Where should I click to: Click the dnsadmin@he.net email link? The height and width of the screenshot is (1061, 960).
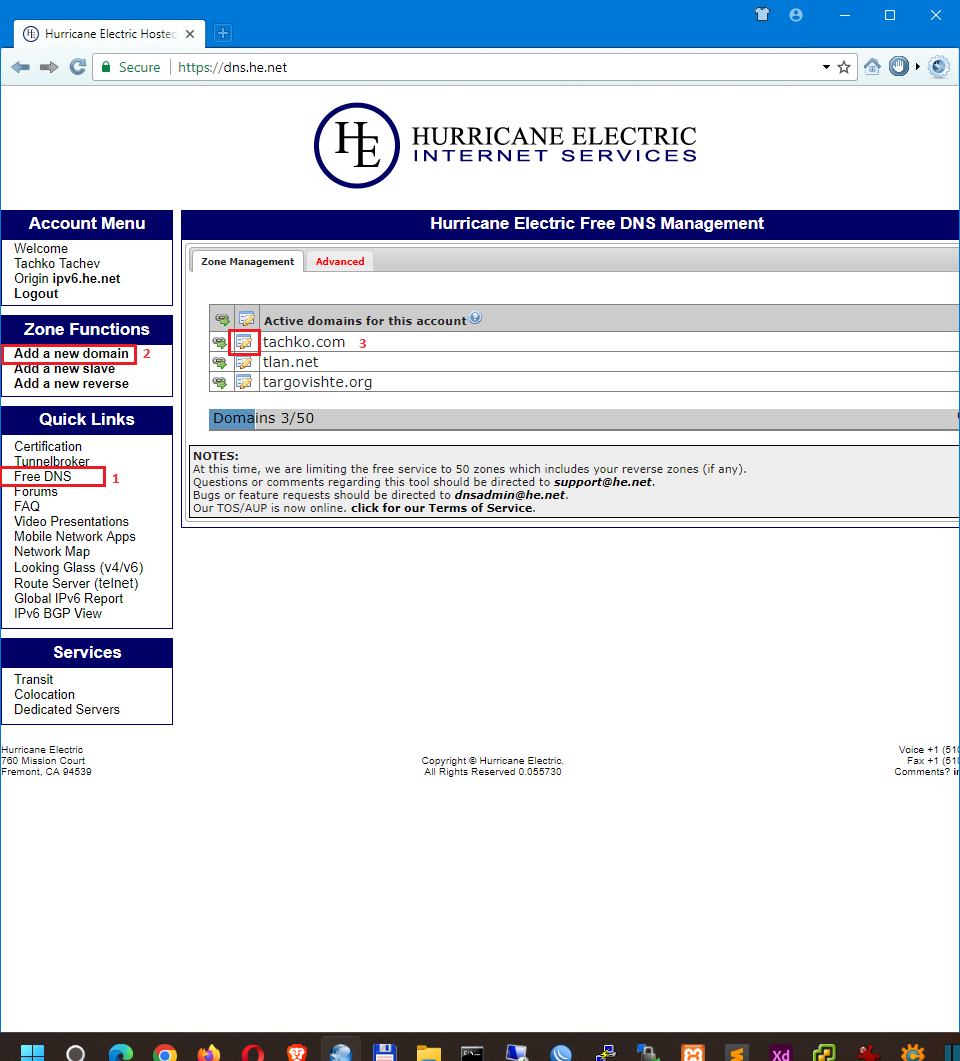(509, 495)
